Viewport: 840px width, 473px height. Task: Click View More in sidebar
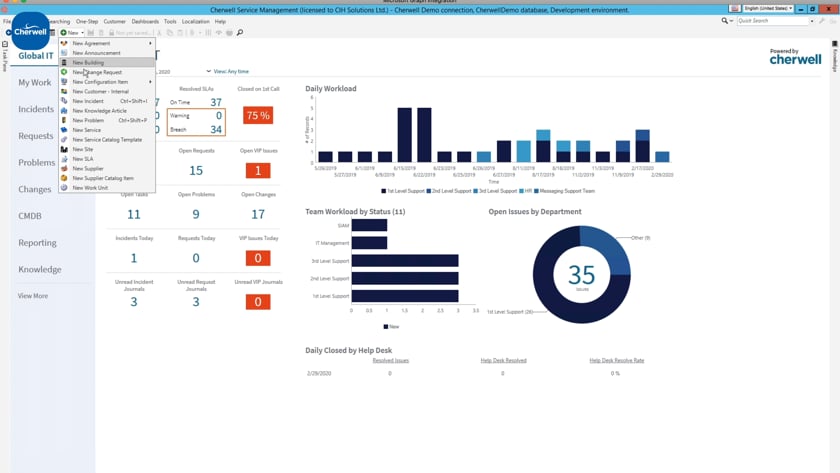(x=33, y=296)
